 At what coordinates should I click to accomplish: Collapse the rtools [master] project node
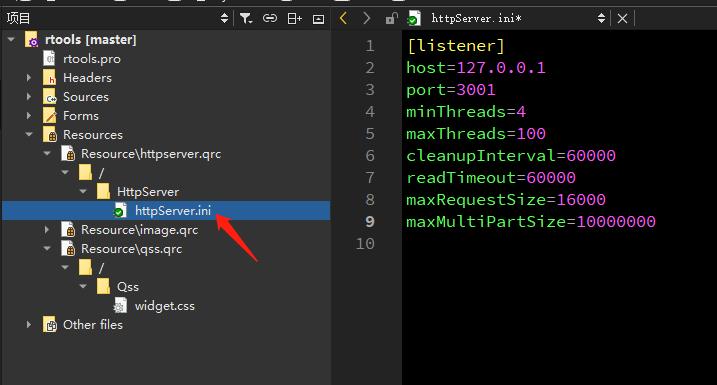click(11, 40)
